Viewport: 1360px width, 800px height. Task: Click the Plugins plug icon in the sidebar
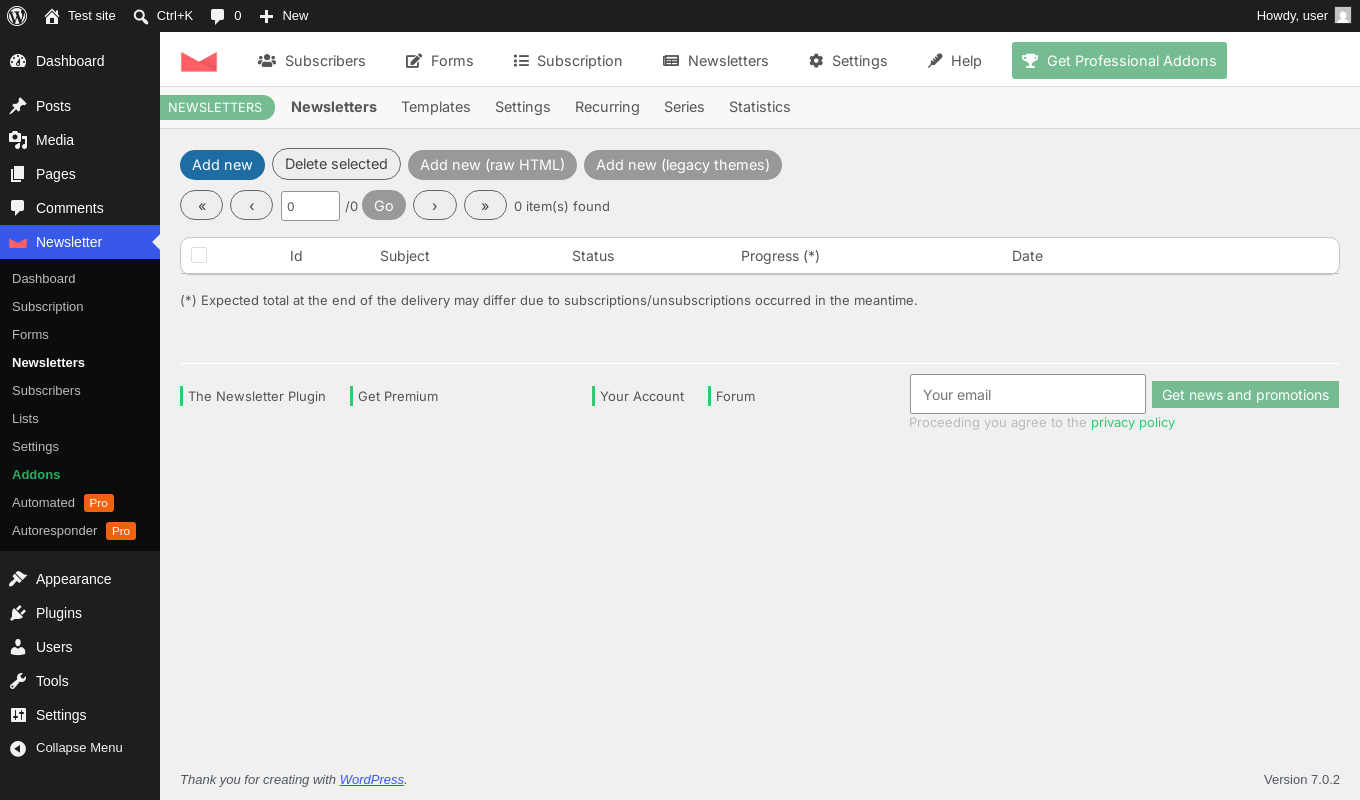pyautogui.click(x=18, y=613)
